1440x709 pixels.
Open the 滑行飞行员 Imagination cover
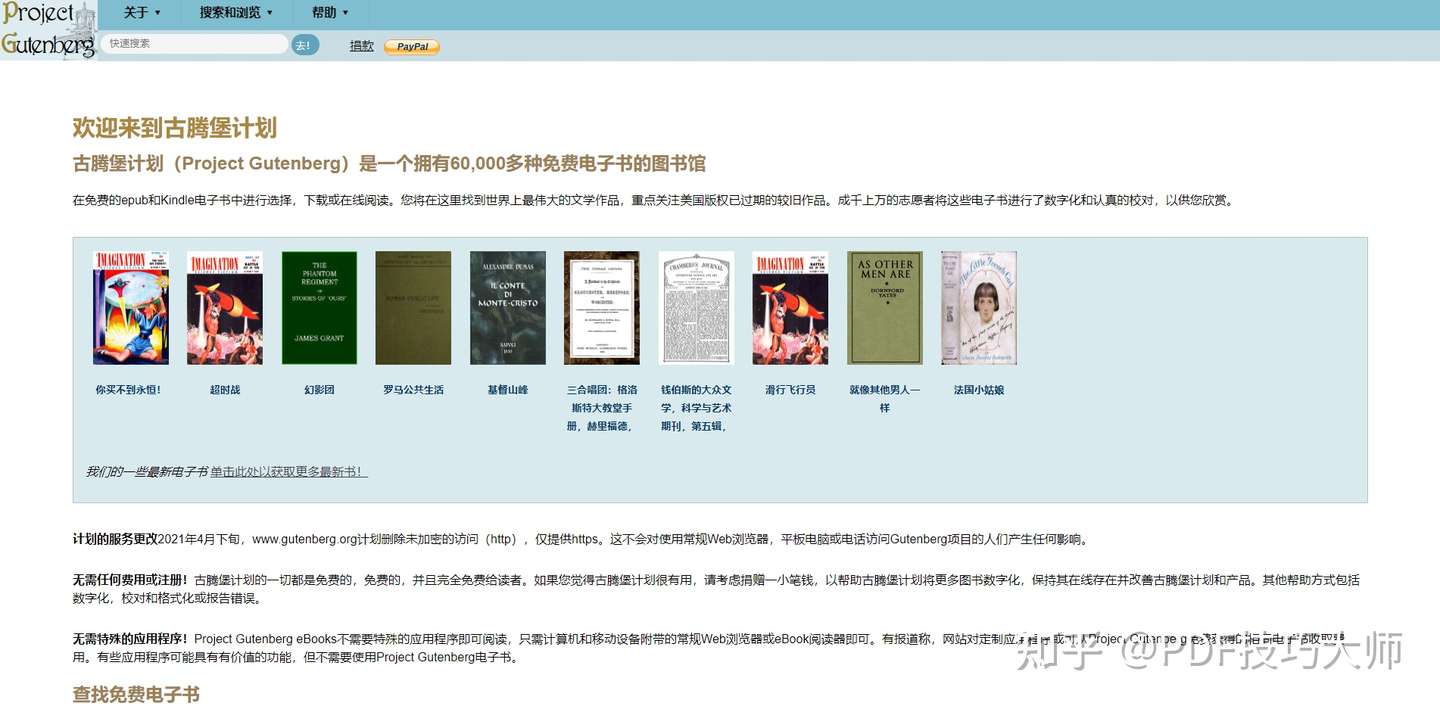coord(790,308)
